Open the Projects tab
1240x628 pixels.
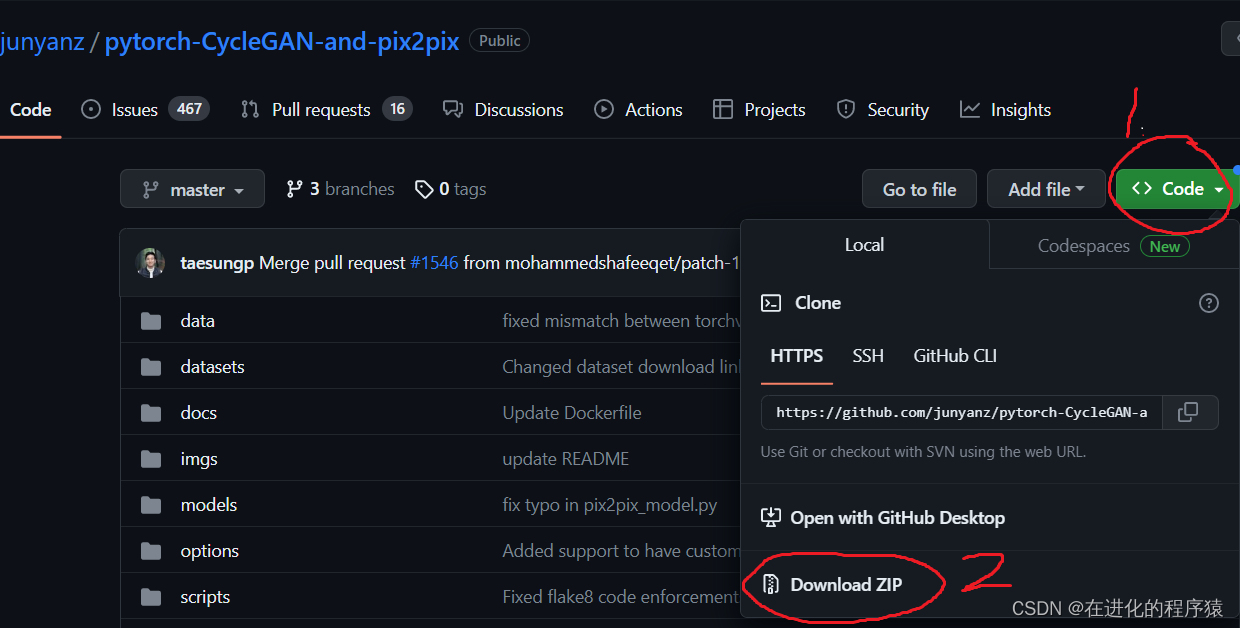click(759, 110)
